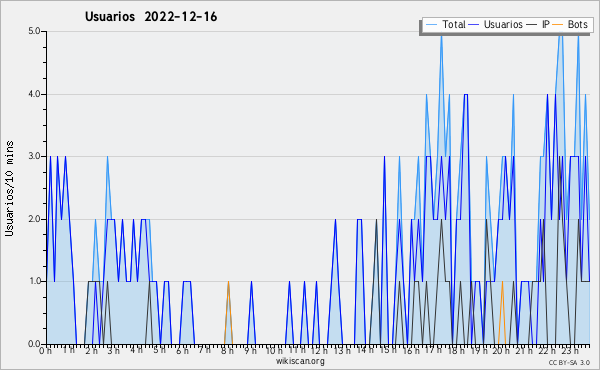Click the y-axis value 3.0
This screenshot has height=370, width=600.
pyautogui.click(x=34, y=156)
